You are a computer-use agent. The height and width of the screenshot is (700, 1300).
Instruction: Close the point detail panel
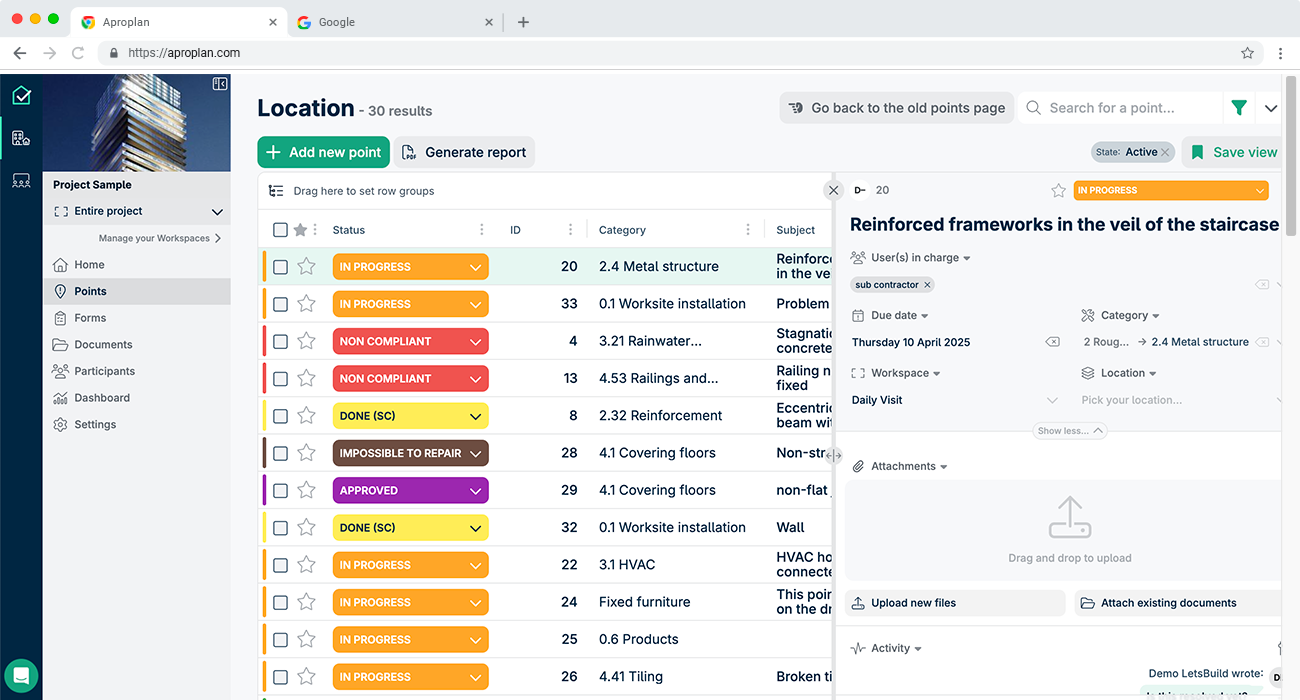833,190
